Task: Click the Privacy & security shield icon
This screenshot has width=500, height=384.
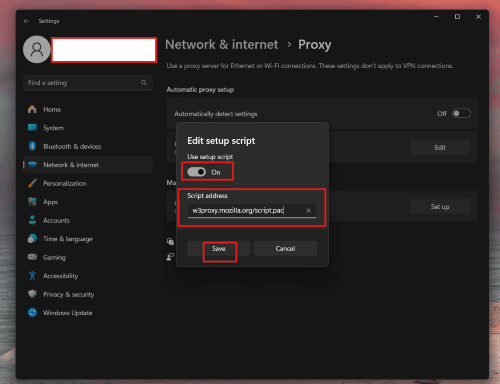Action: 32,294
